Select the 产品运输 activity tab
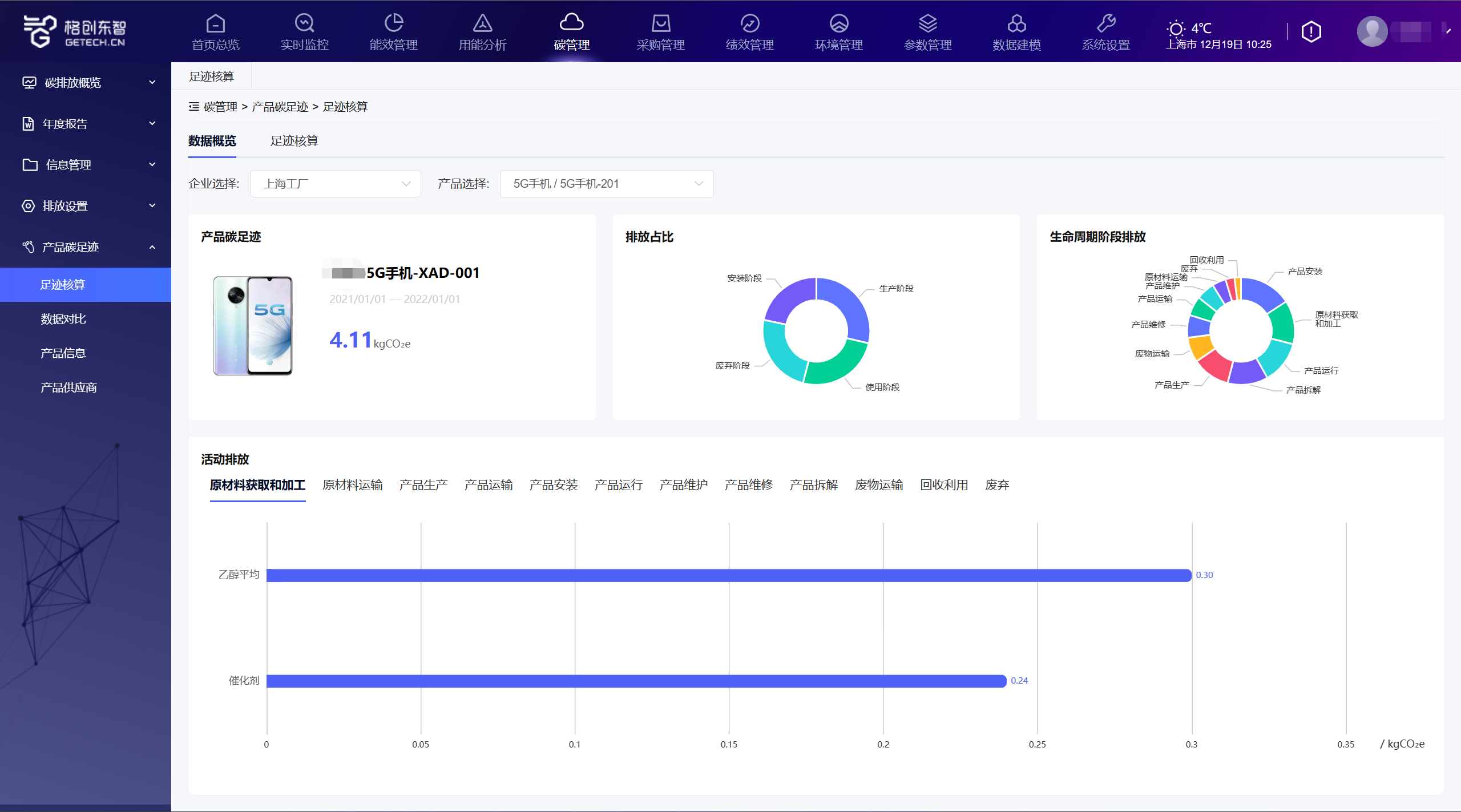Viewport: 1461px width, 812px height. click(x=488, y=485)
